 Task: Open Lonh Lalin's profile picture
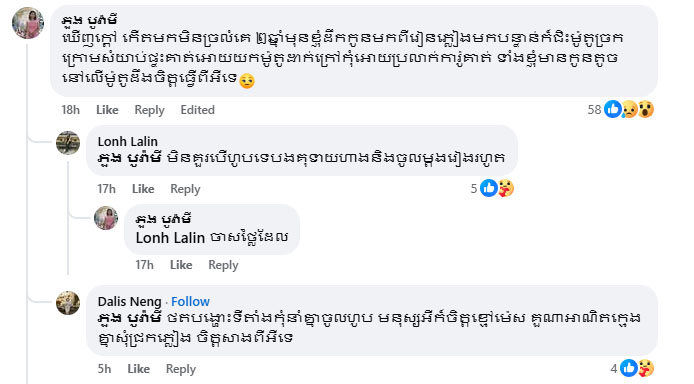coord(68,143)
